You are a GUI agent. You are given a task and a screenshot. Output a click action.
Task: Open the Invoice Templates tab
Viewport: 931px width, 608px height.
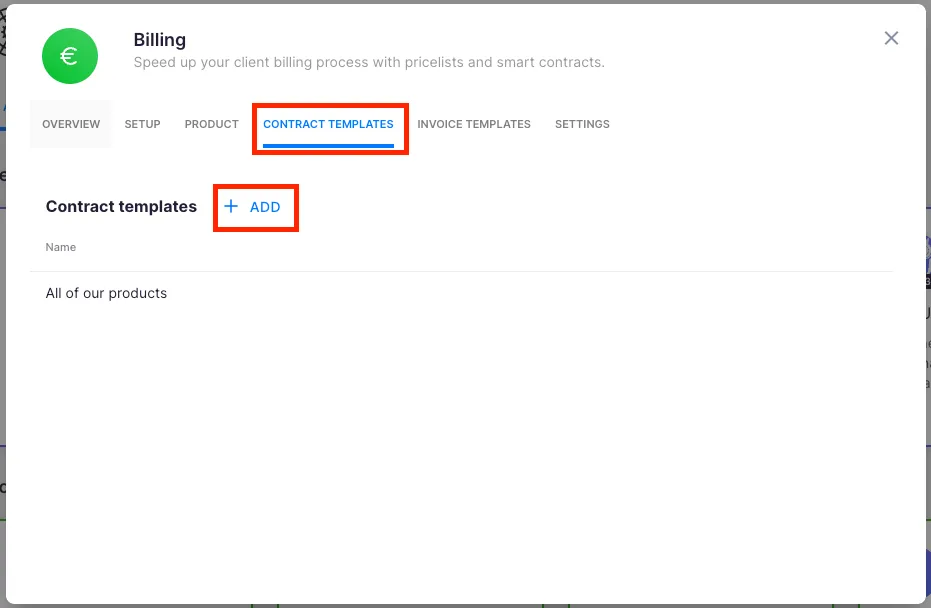(x=474, y=124)
